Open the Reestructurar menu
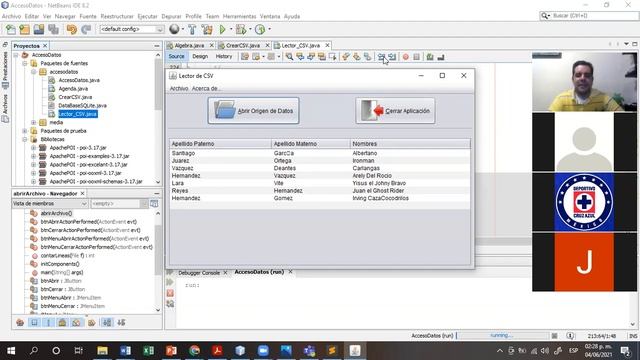 click(117, 16)
